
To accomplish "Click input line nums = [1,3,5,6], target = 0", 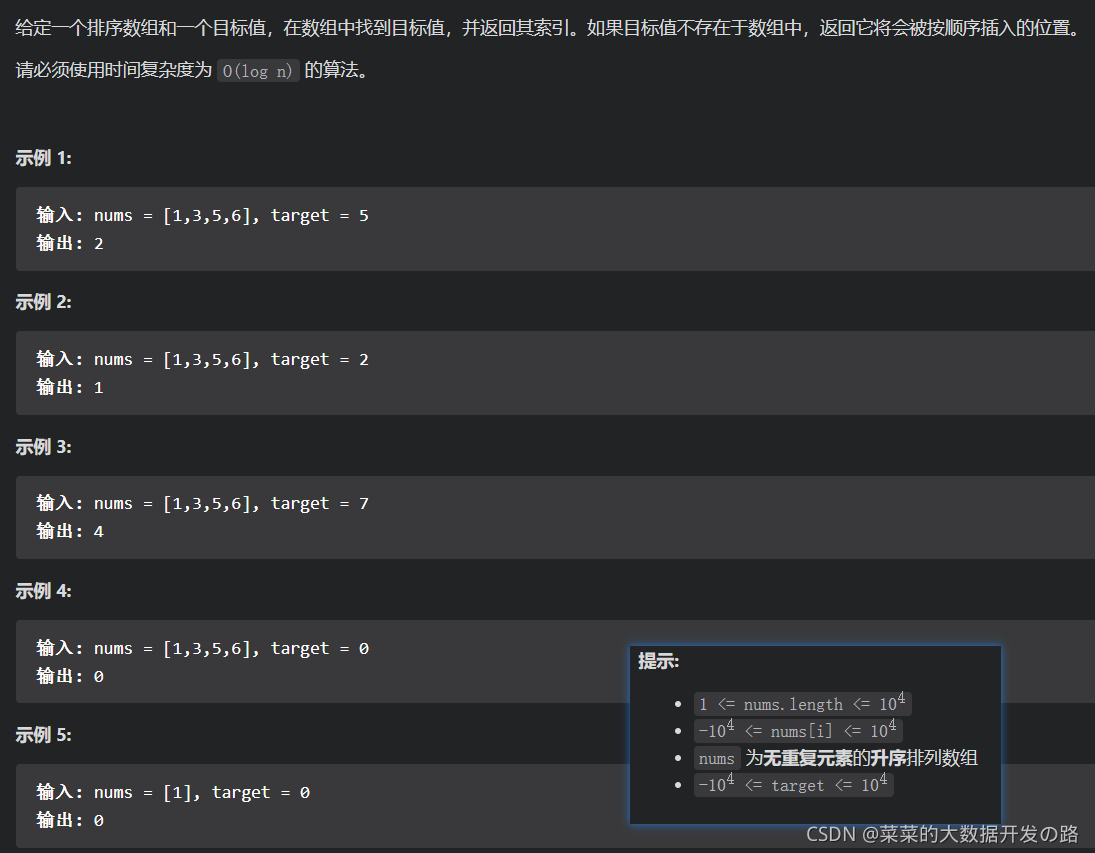I will pyautogui.click(x=203, y=648).
